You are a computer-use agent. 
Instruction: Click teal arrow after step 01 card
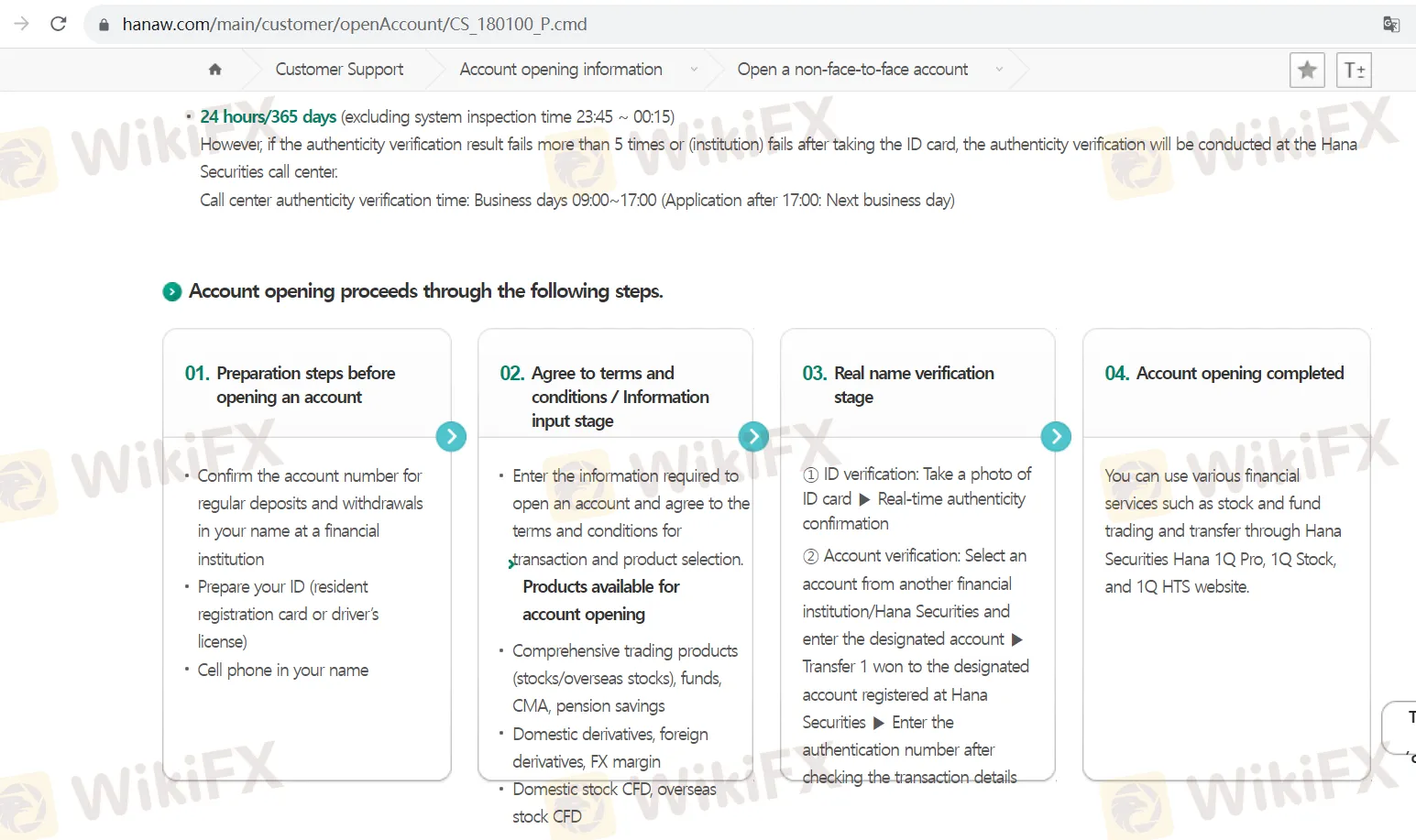click(451, 436)
